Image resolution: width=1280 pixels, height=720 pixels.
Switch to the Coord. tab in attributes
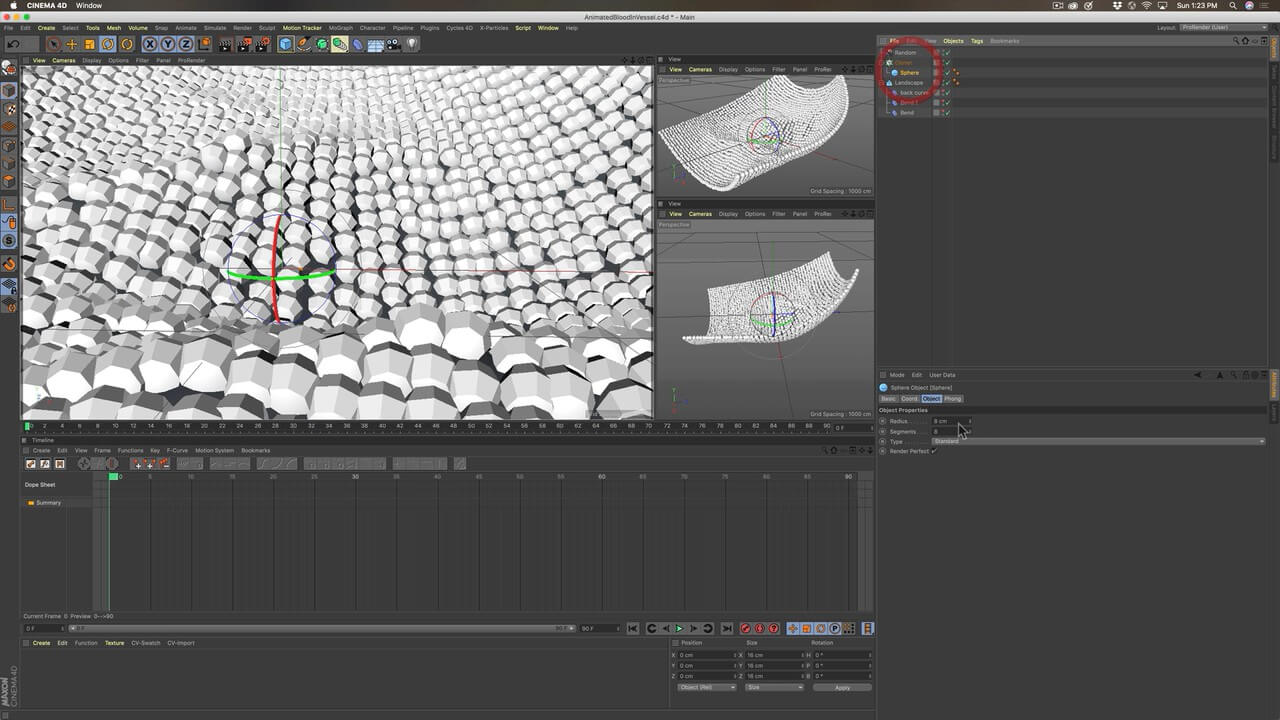pos(909,399)
